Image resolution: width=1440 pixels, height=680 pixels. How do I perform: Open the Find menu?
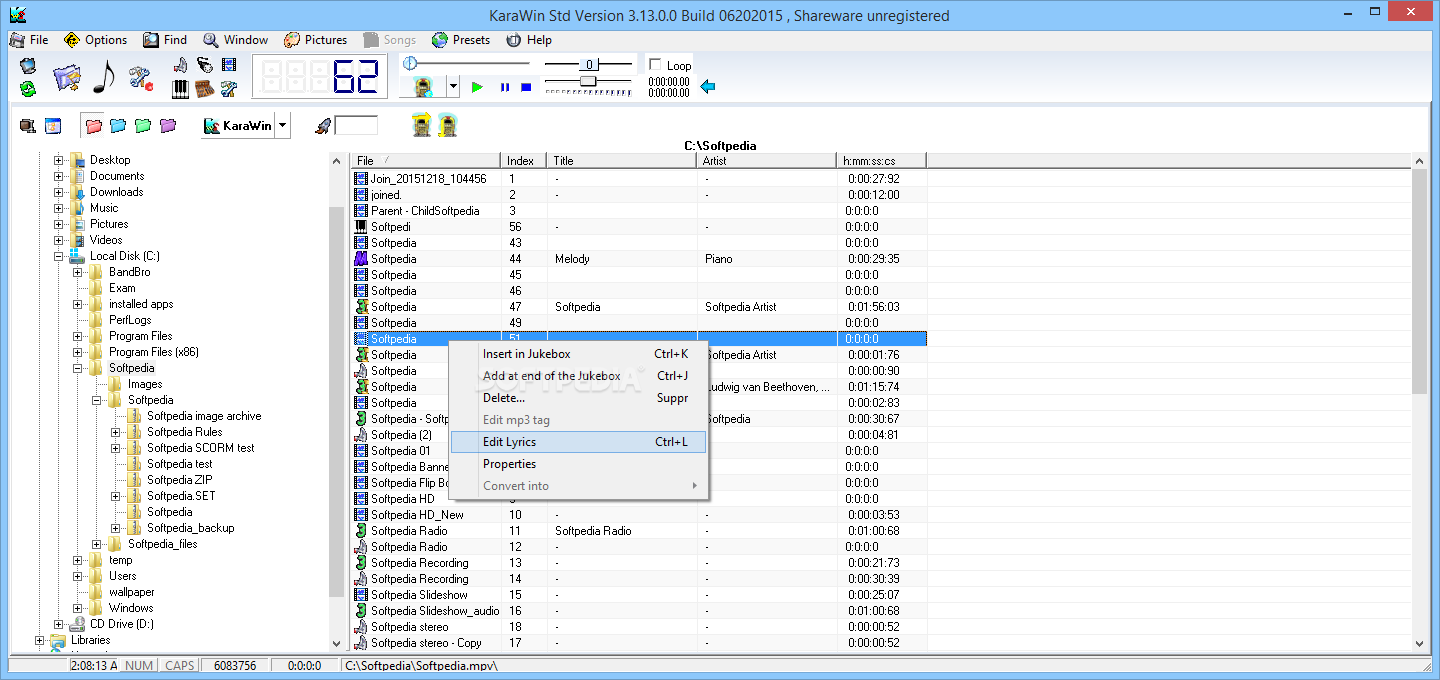tap(166, 40)
